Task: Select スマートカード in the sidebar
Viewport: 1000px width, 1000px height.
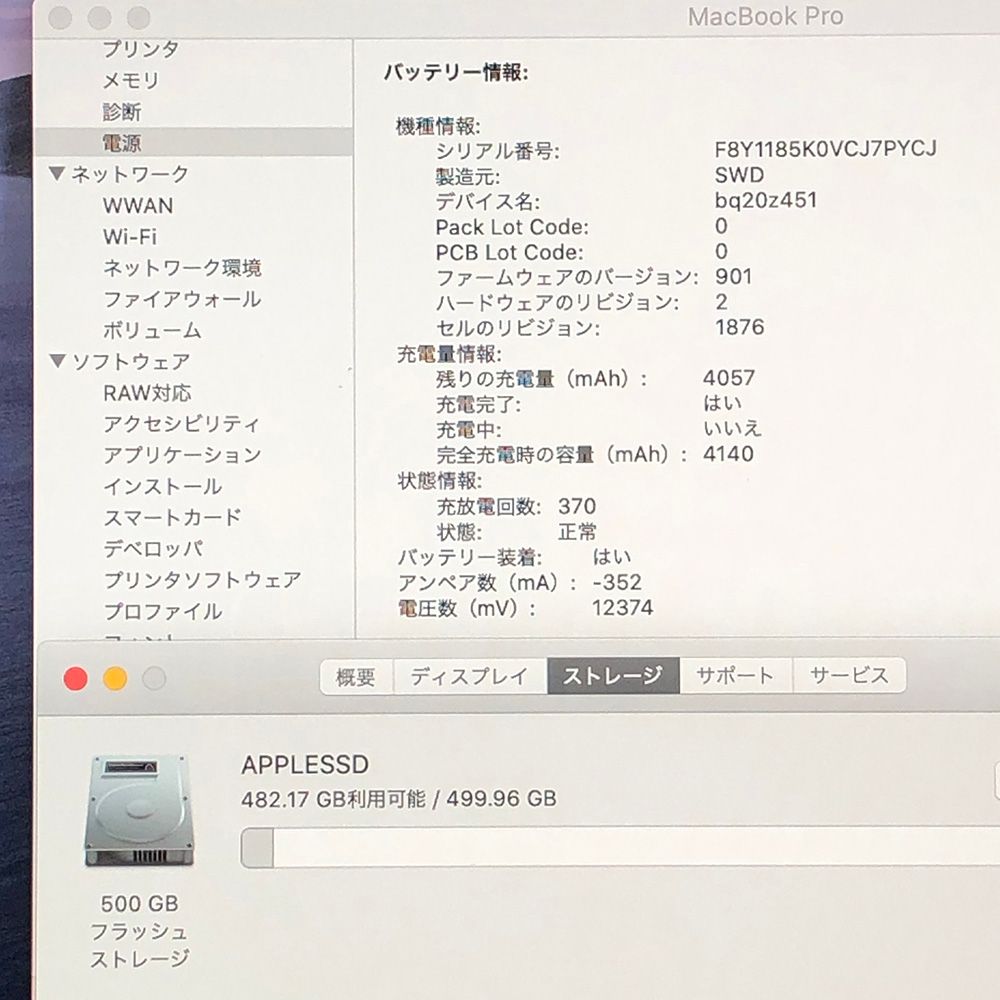Action: point(172,517)
